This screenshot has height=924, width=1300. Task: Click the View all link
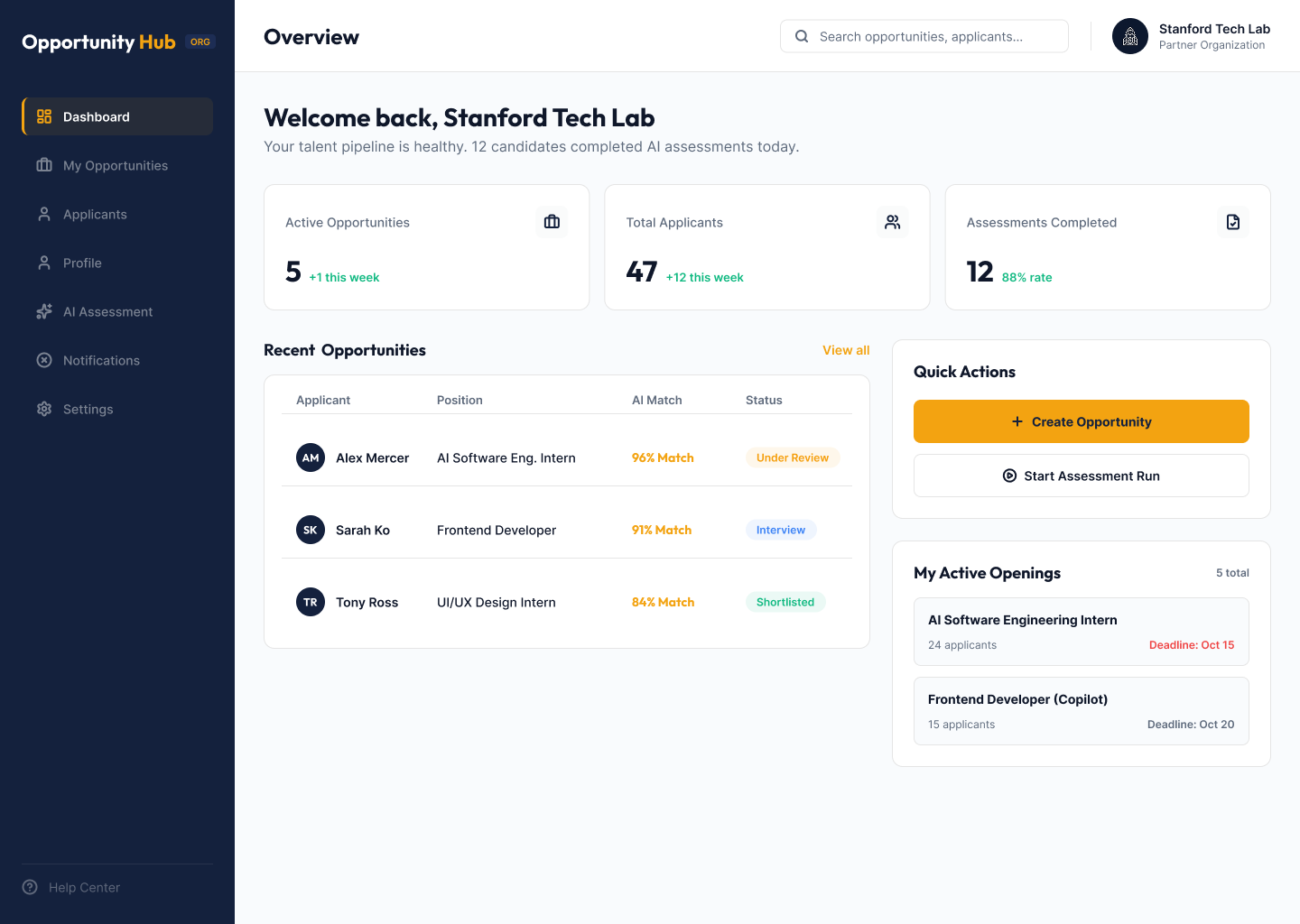pyautogui.click(x=846, y=350)
